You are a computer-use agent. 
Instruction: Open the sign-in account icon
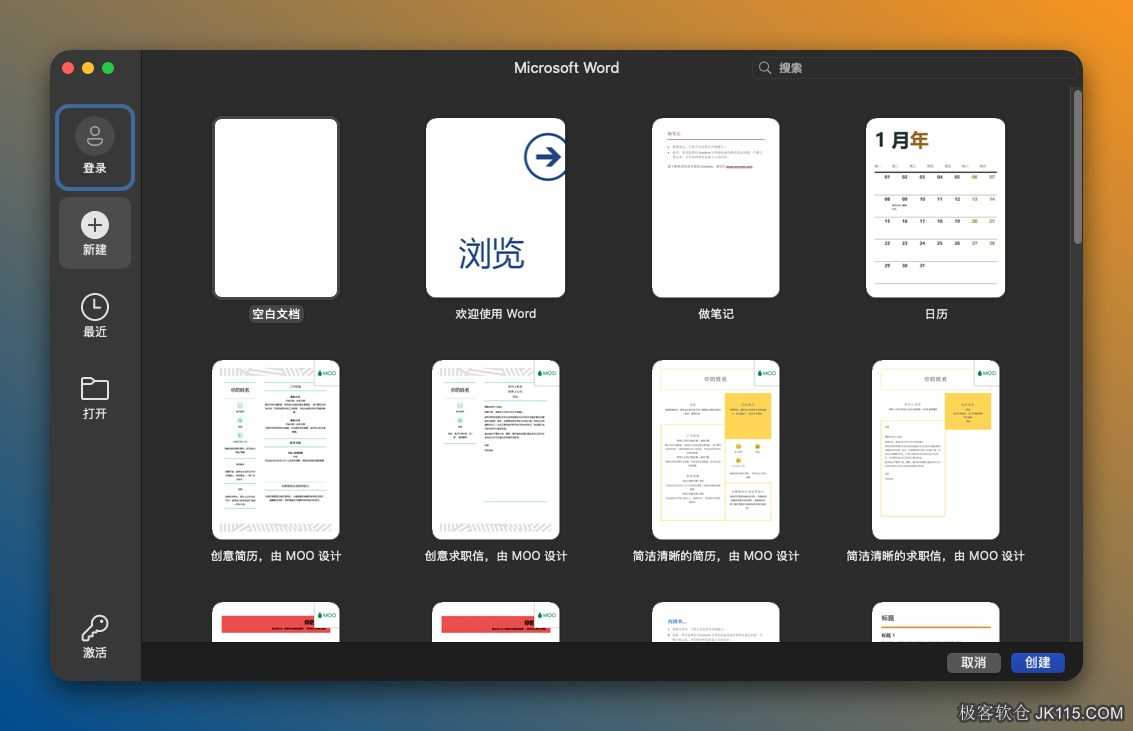point(95,136)
